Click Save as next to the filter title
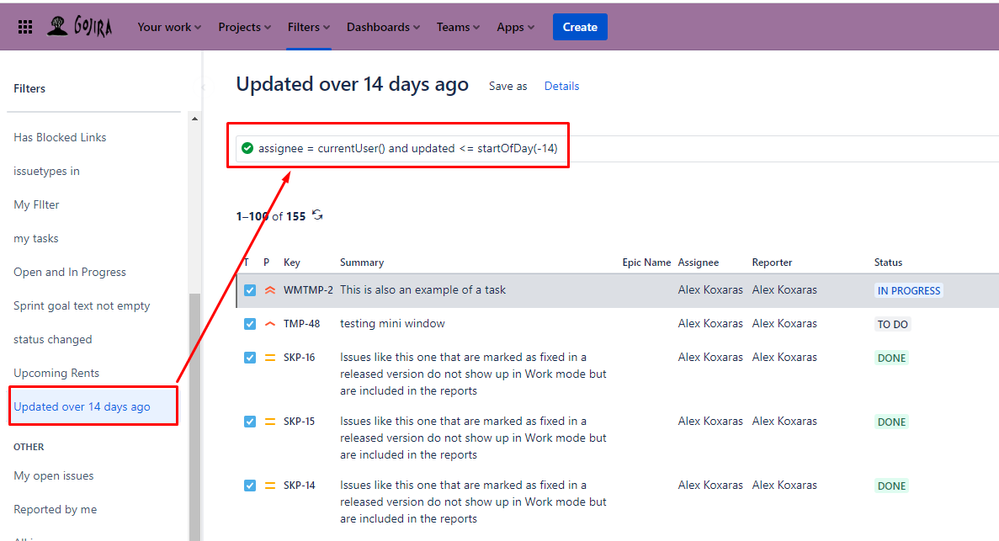 click(508, 86)
